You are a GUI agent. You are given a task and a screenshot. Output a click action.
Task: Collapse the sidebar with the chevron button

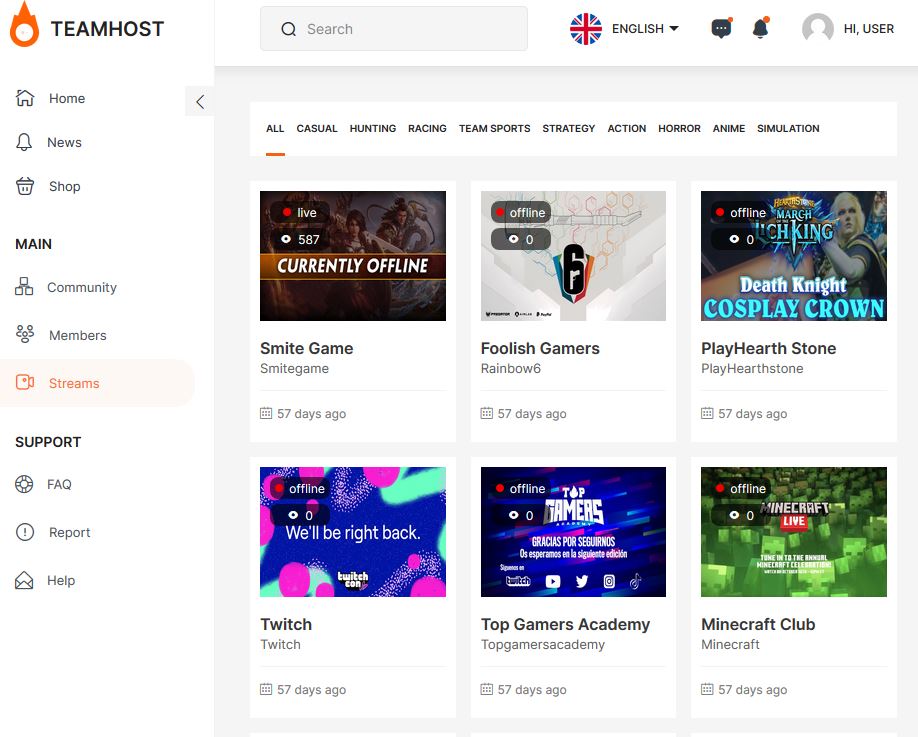point(200,102)
